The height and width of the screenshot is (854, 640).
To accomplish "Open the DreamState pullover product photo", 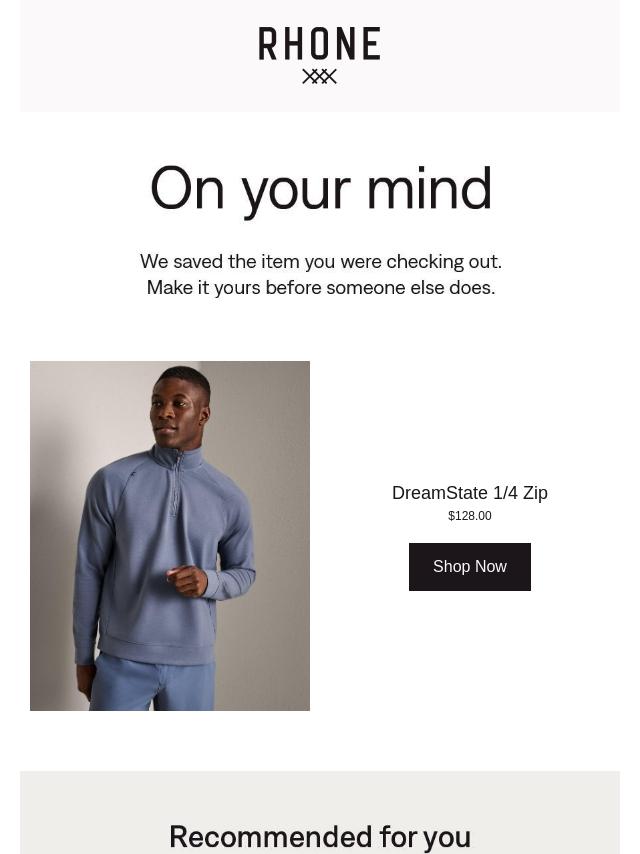I will (170, 535).
